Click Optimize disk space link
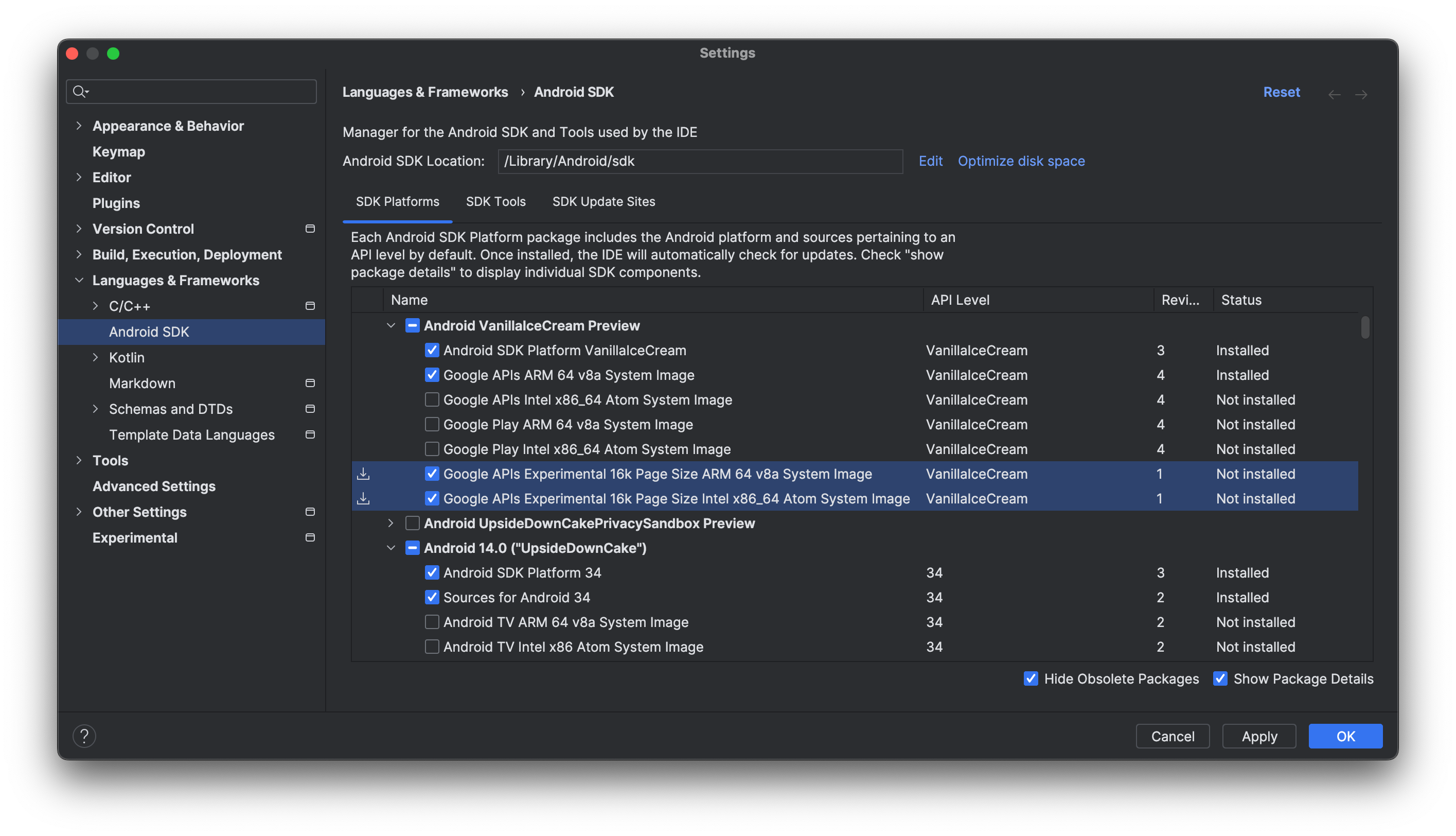This screenshot has width=1456, height=836. click(1022, 160)
